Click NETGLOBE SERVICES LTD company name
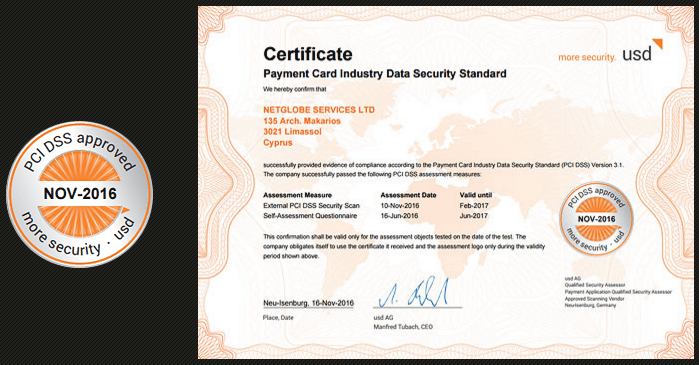The image size is (699, 365). pyautogui.click(x=319, y=110)
